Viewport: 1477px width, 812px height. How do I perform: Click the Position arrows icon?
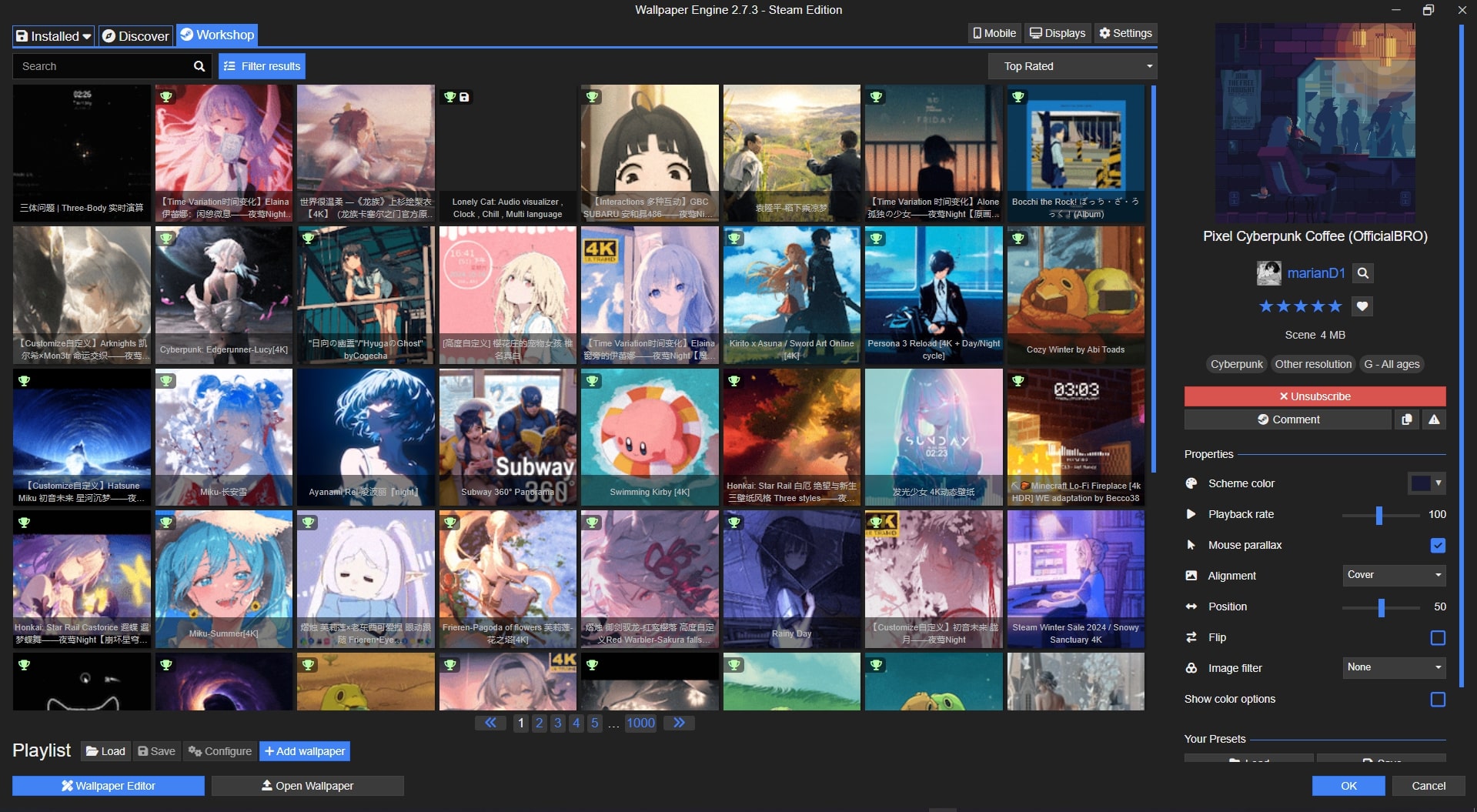click(1191, 606)
